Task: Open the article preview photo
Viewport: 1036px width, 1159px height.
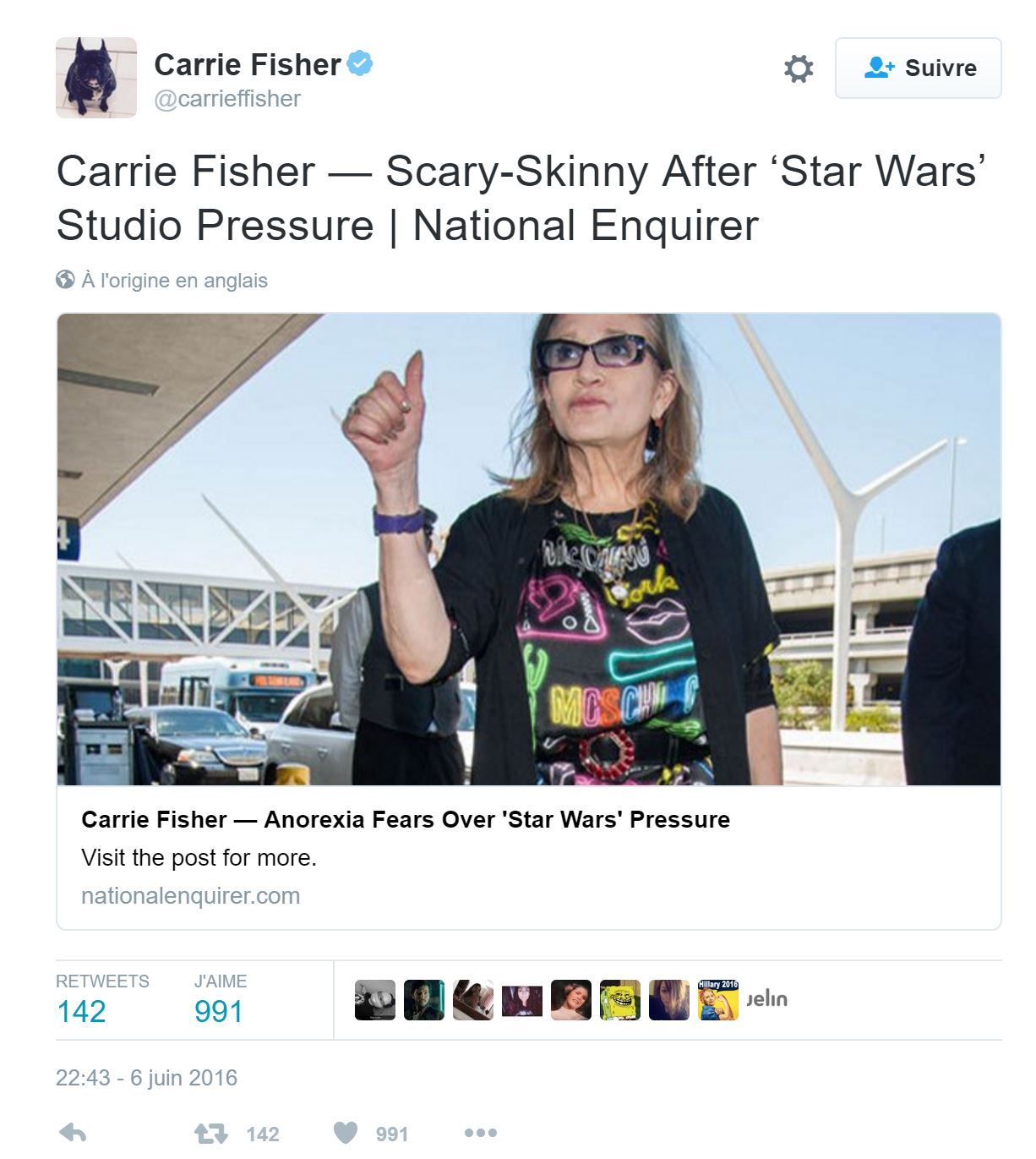Action: pos(529,549)
